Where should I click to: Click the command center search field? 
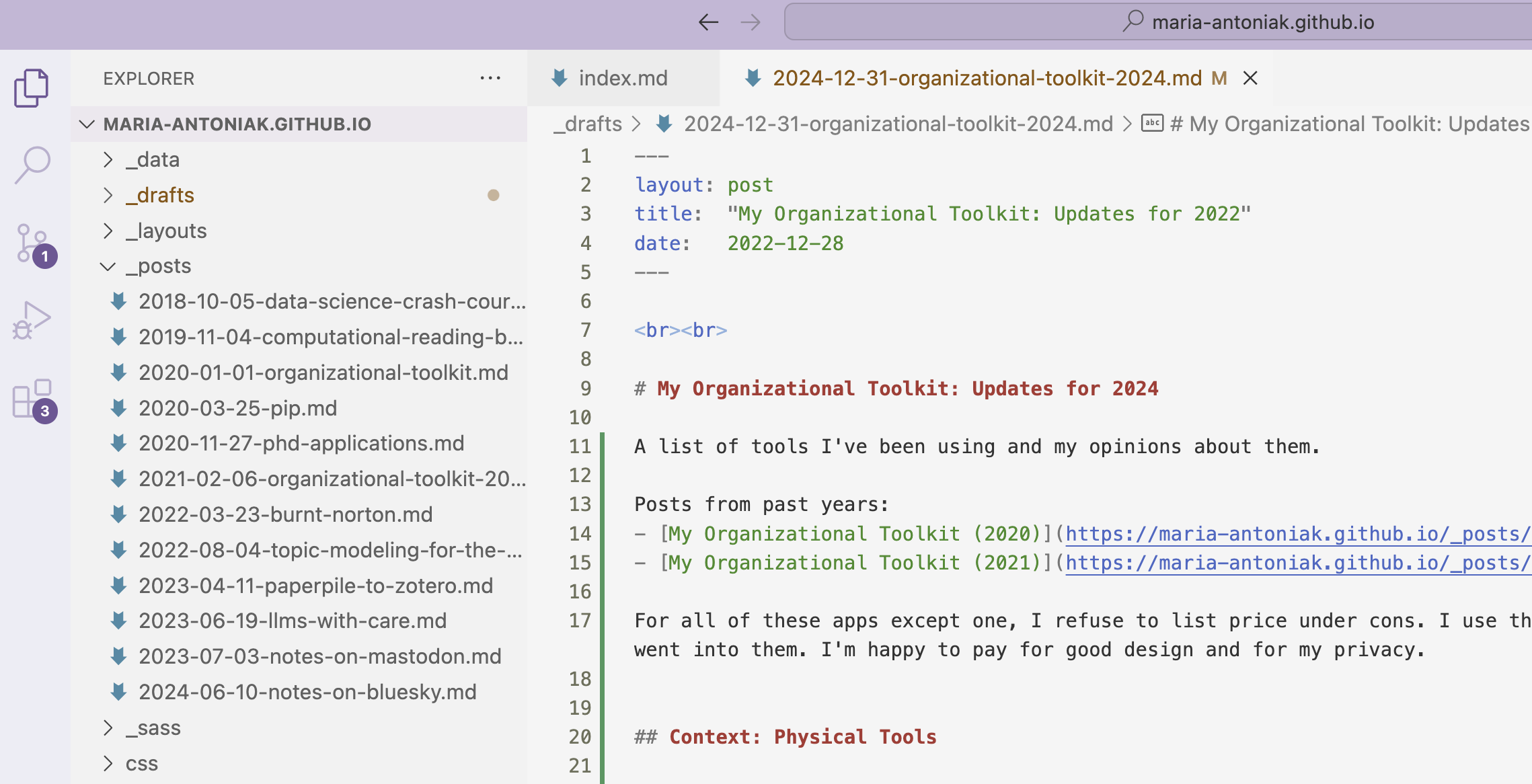(1158, 22)
